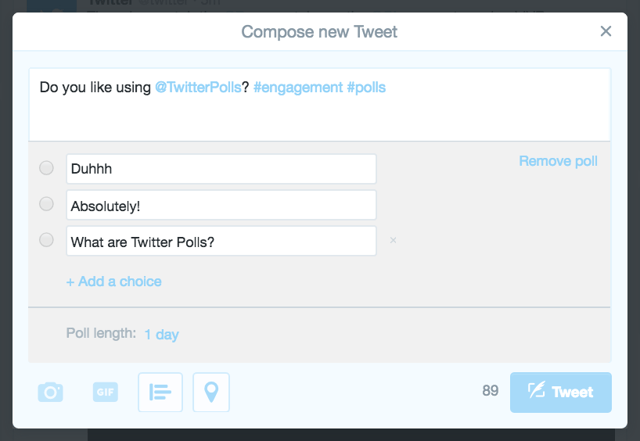The height and width of the screenshot is (441, 640).
Task: Click the Remove poll link
Action: coord(558,161)
